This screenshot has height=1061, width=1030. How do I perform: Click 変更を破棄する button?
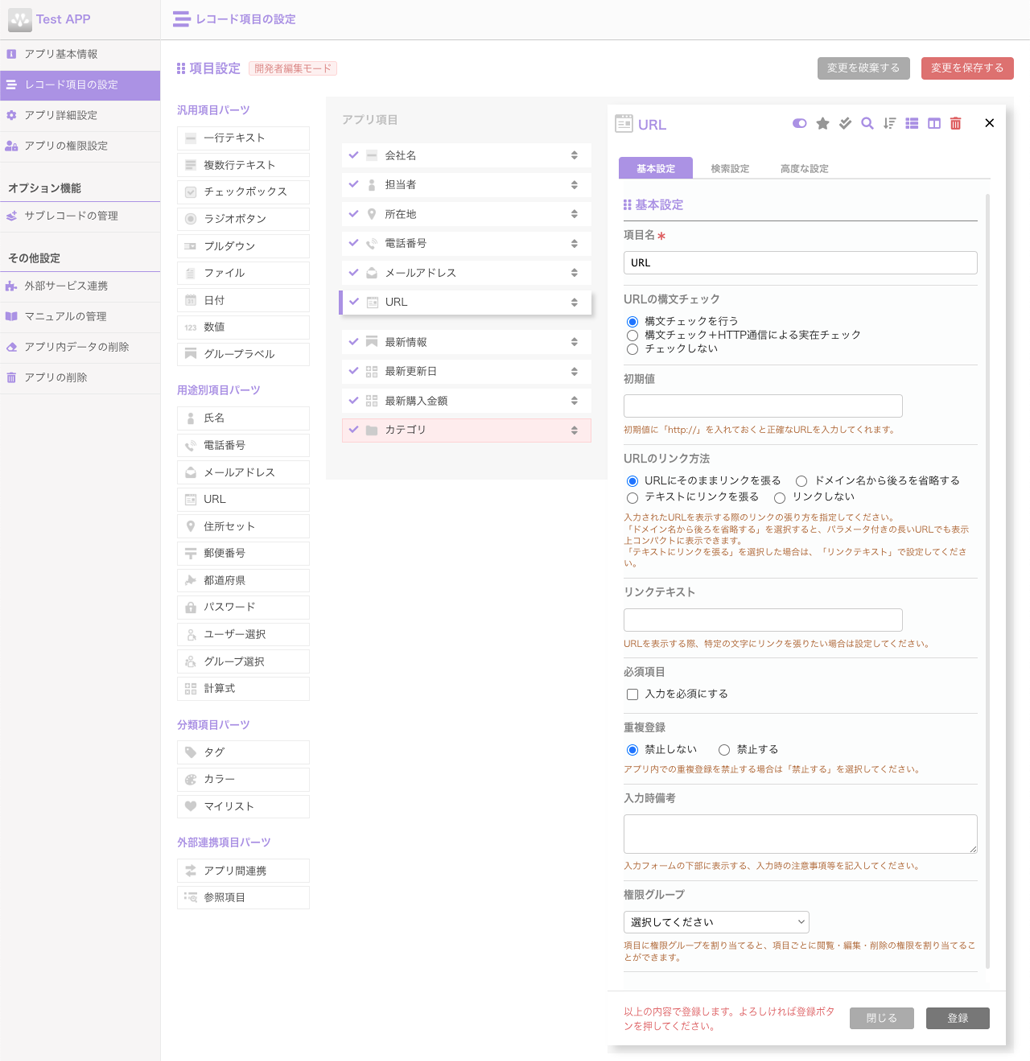(863, 68)
